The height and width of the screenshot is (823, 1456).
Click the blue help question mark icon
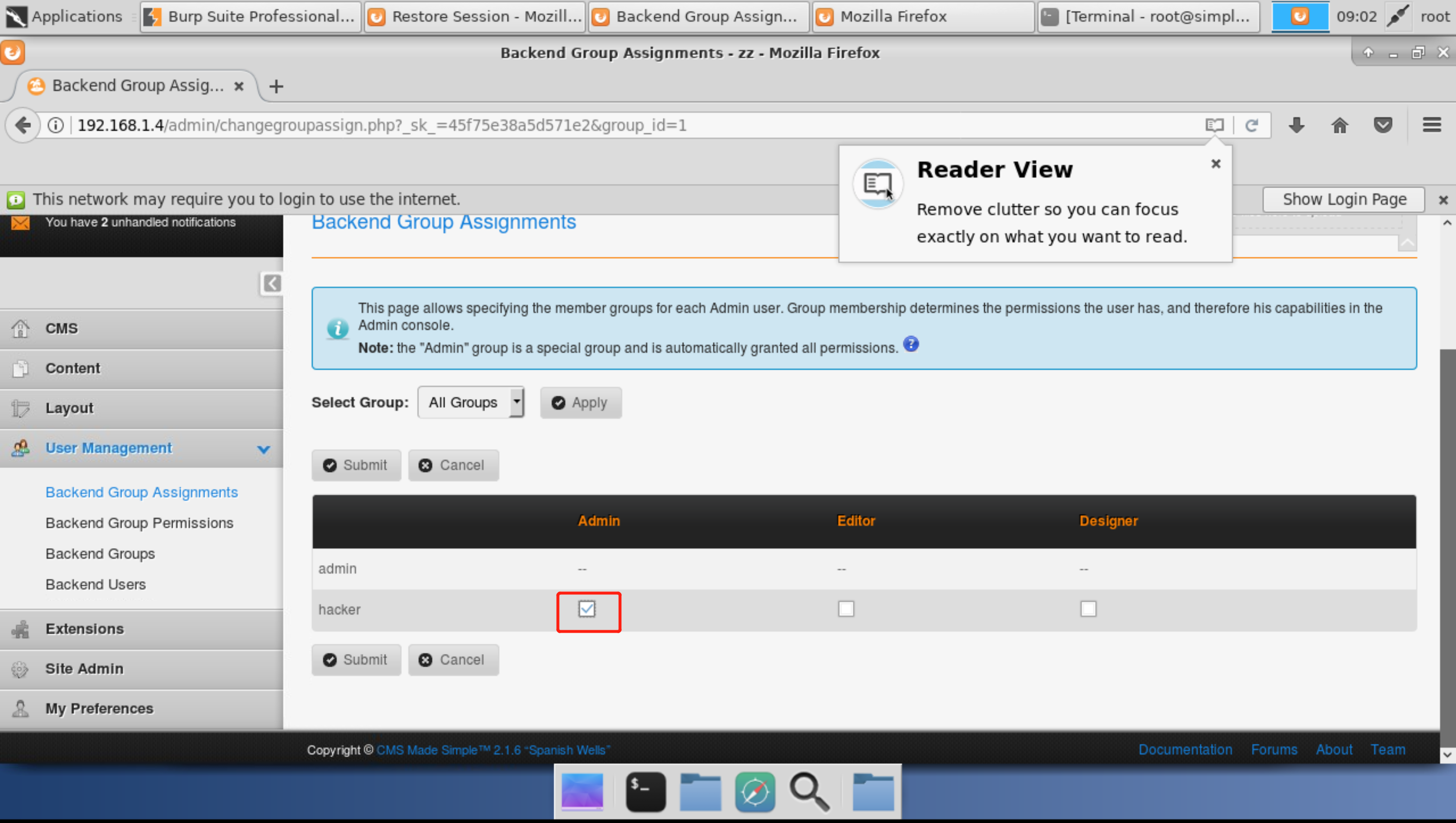pyautogui.click(x=910, y=344)
